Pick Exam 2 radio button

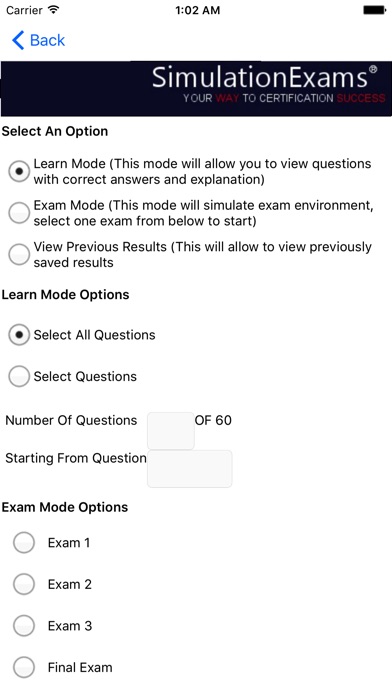(x=24, y=584)
